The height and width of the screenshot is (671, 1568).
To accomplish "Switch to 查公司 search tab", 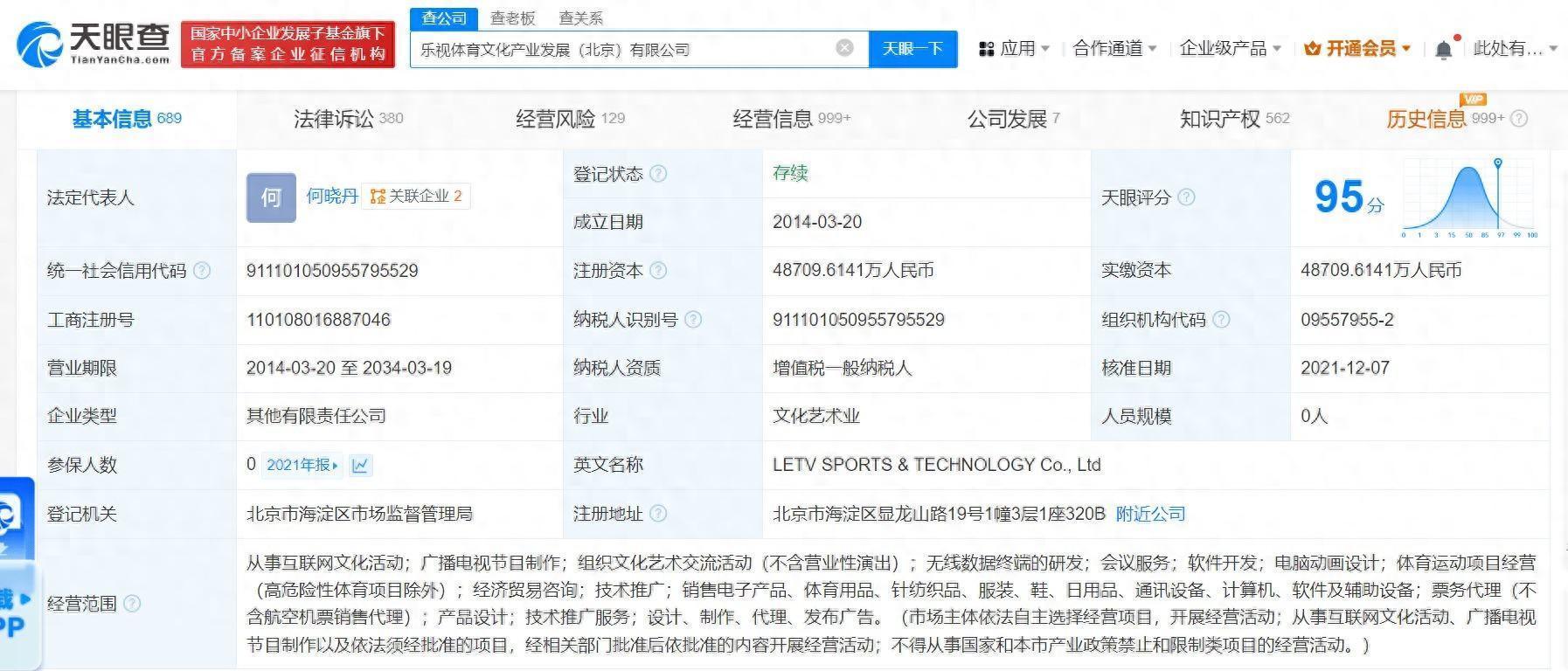I will tap(444, 18).
